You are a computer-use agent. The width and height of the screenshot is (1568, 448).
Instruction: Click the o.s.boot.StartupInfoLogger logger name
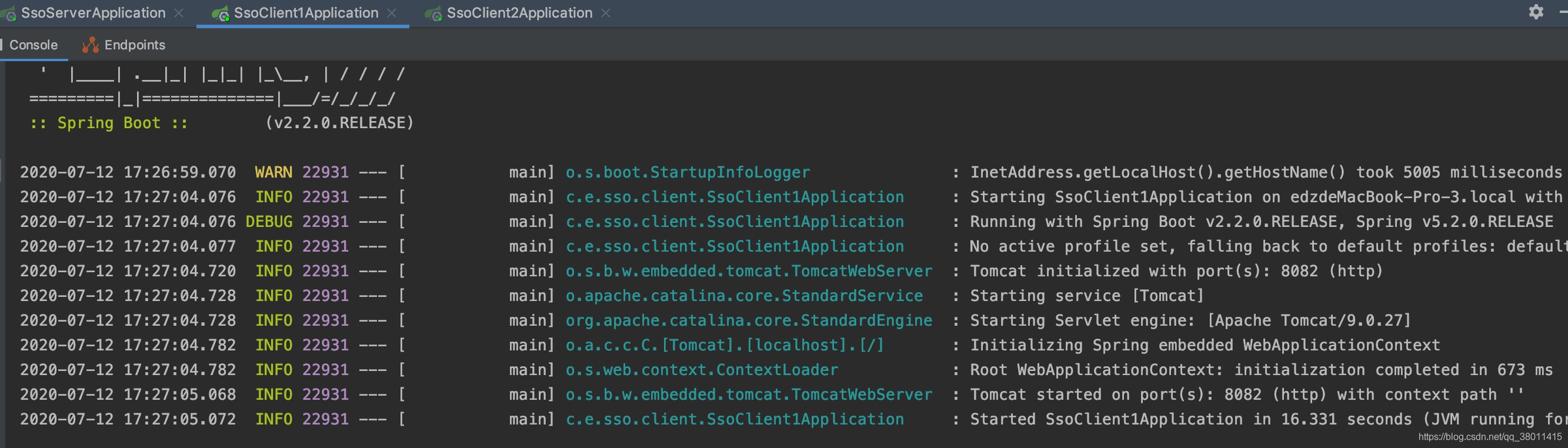click(688, 172)
